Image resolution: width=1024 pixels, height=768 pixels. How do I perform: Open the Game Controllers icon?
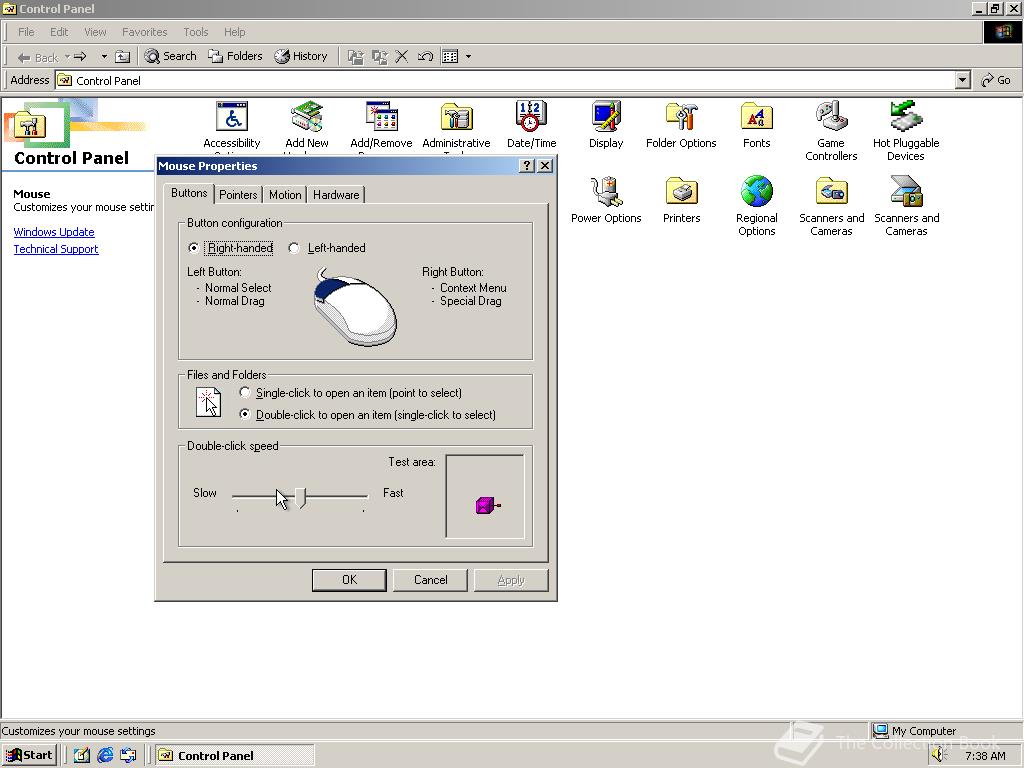(831, 118)
